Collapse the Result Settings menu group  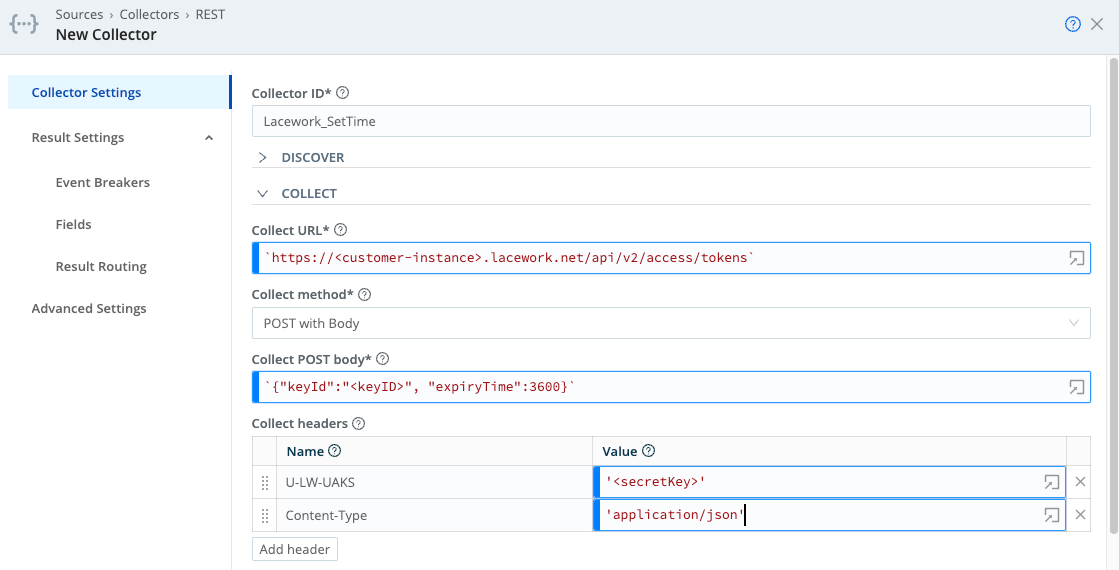209,138
